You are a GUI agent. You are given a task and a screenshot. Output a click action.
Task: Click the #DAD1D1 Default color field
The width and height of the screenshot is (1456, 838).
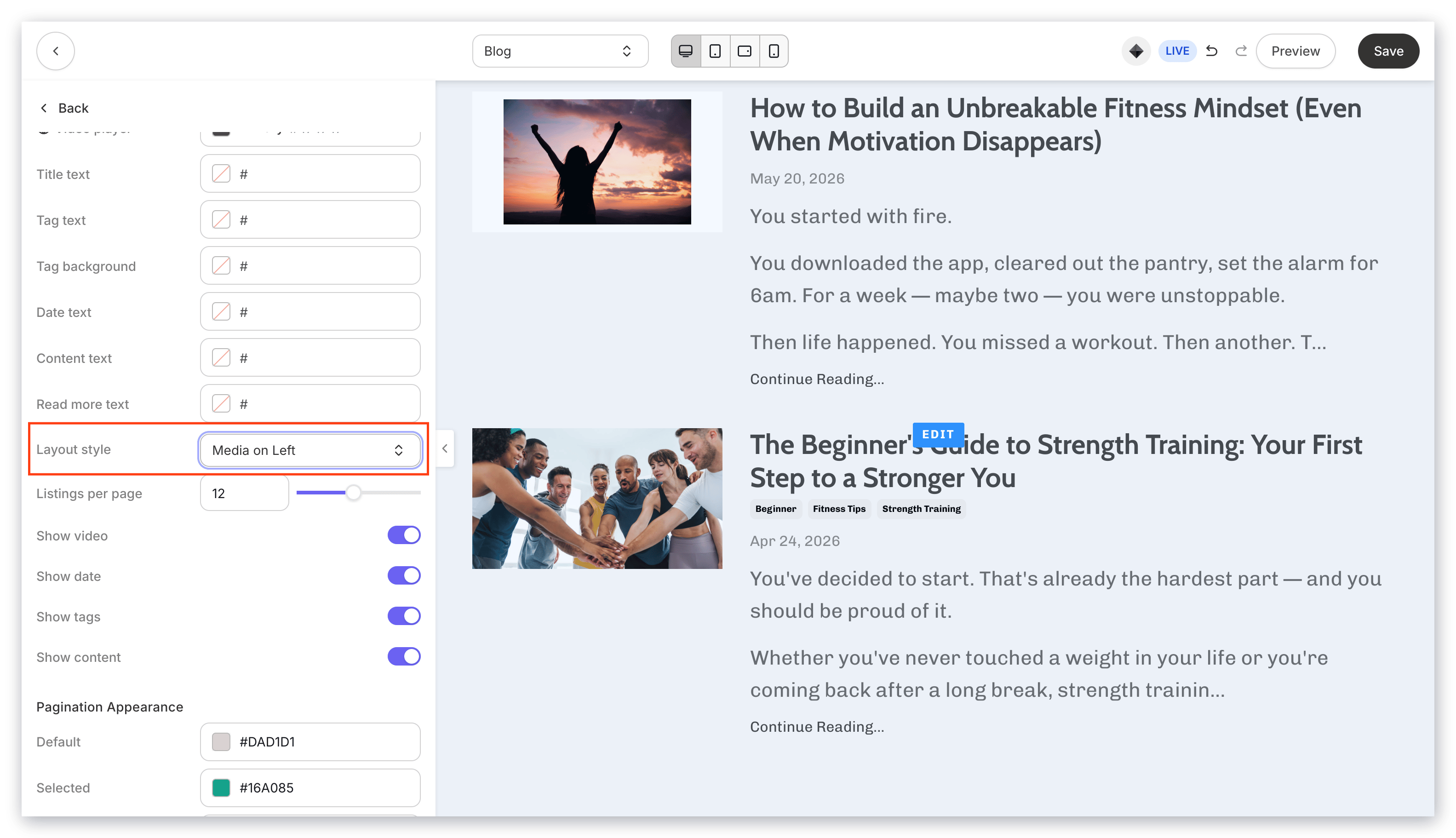(310, 742)
